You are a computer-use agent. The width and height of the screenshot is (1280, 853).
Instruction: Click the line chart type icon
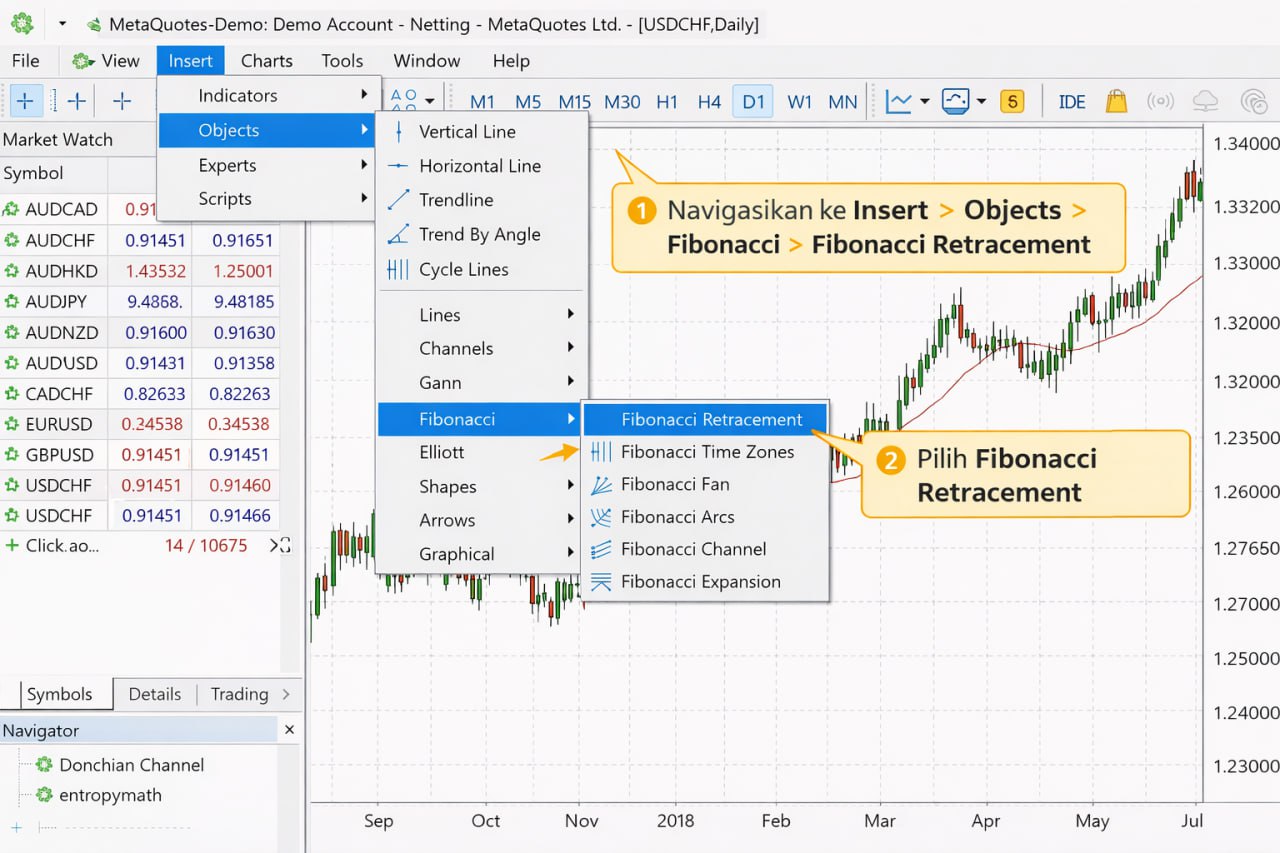(x=899, y=101)
